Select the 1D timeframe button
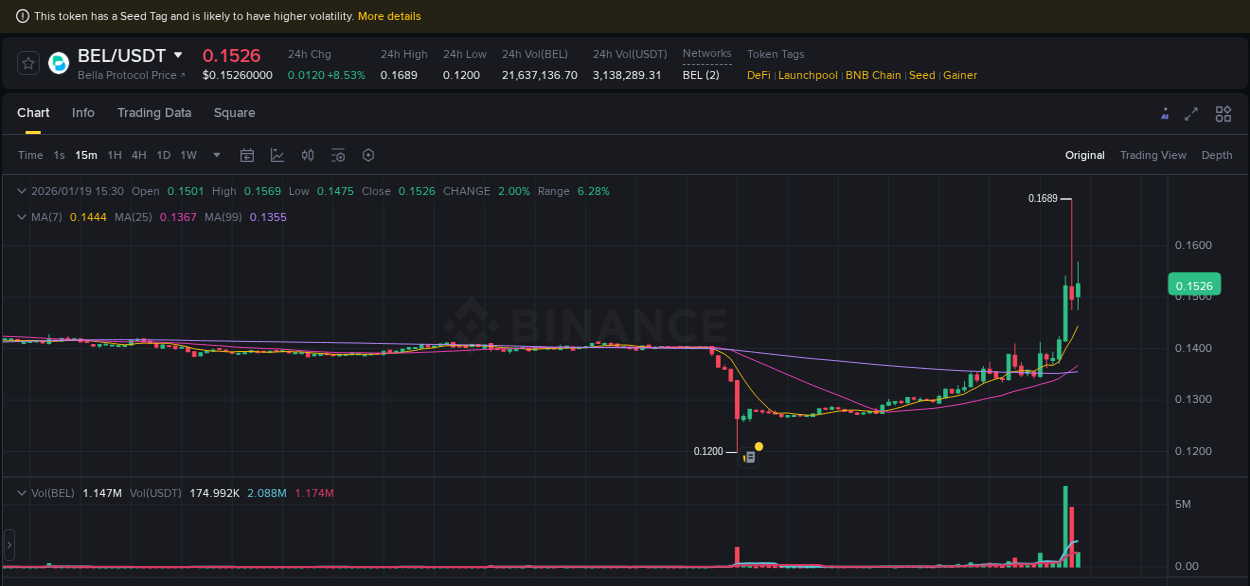Viewport: 1250px width, 586px height. click(x=163, y=155)
